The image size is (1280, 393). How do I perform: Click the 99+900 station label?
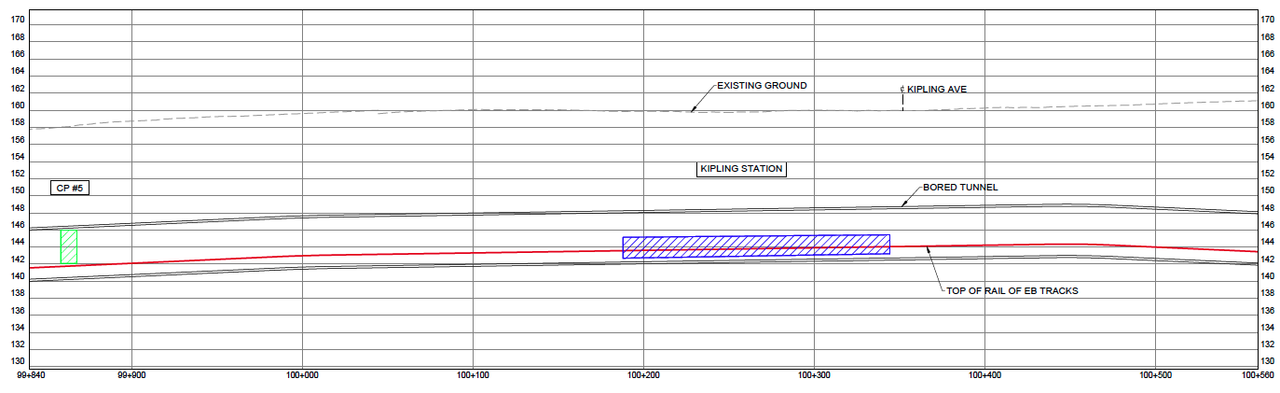tap(132, 376)
